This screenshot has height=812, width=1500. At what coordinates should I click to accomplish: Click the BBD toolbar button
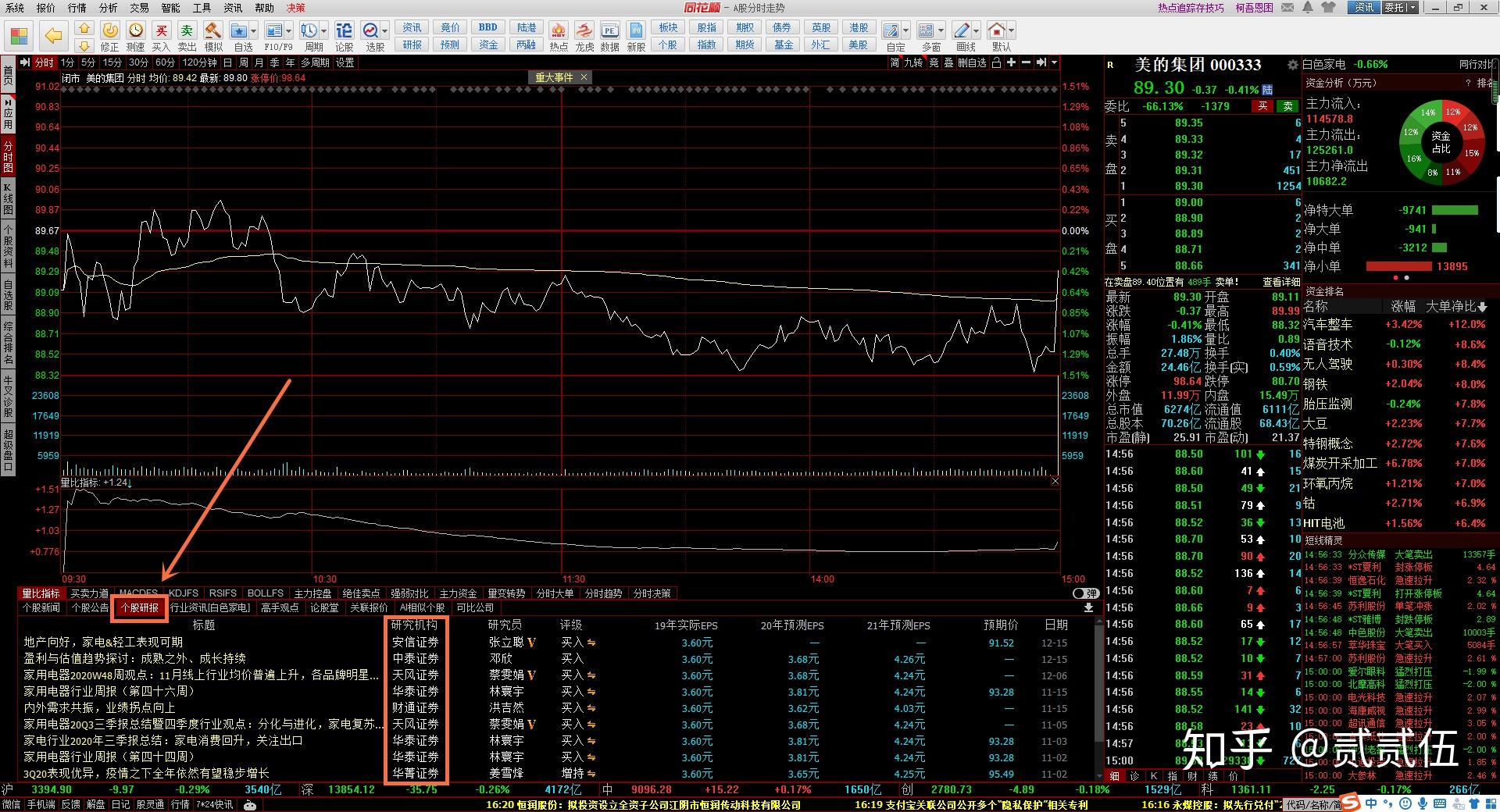[488, 27]
